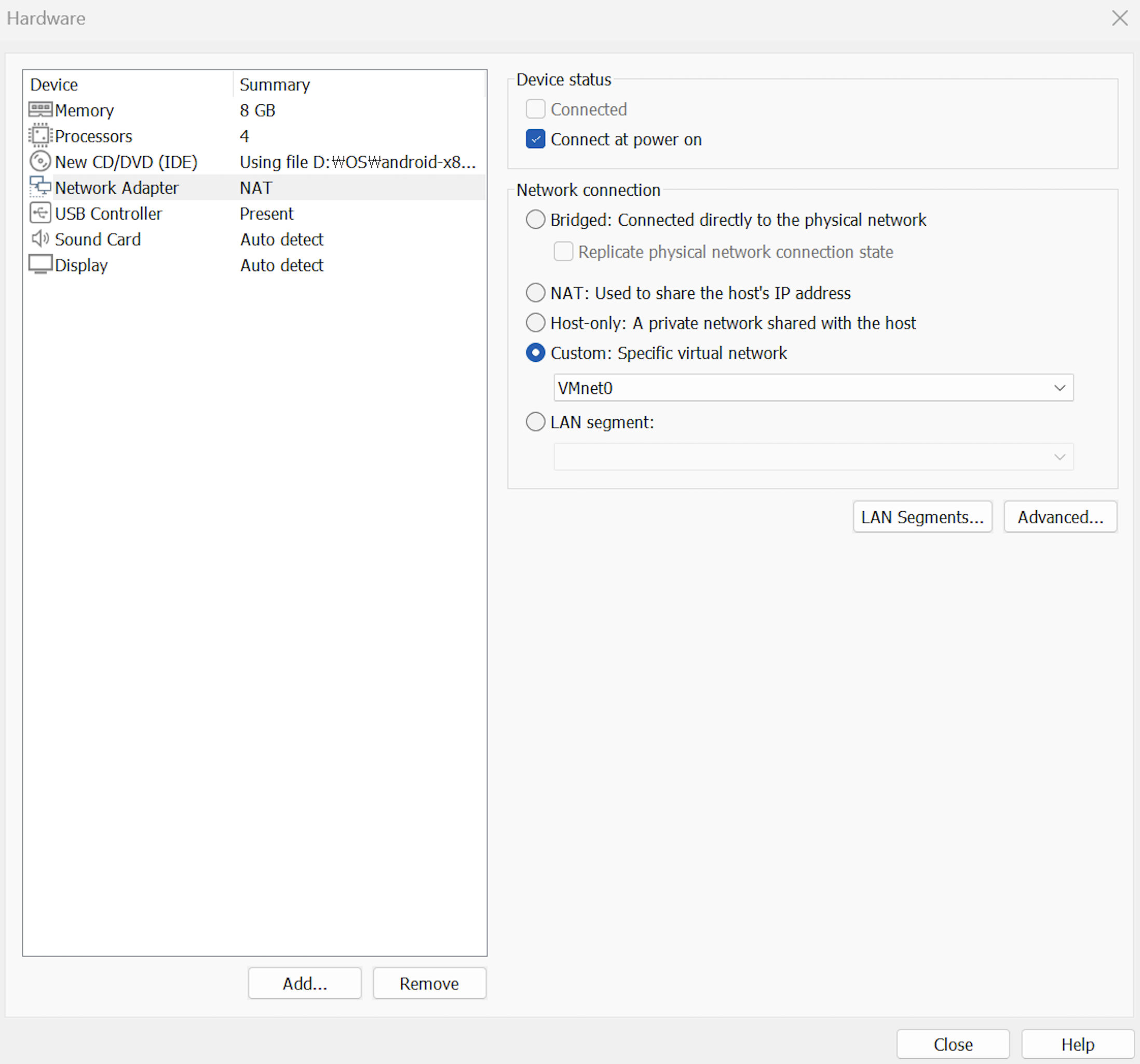Click the Advanced network settings button
The image size is (1140, 1064).
(1060, 517)
